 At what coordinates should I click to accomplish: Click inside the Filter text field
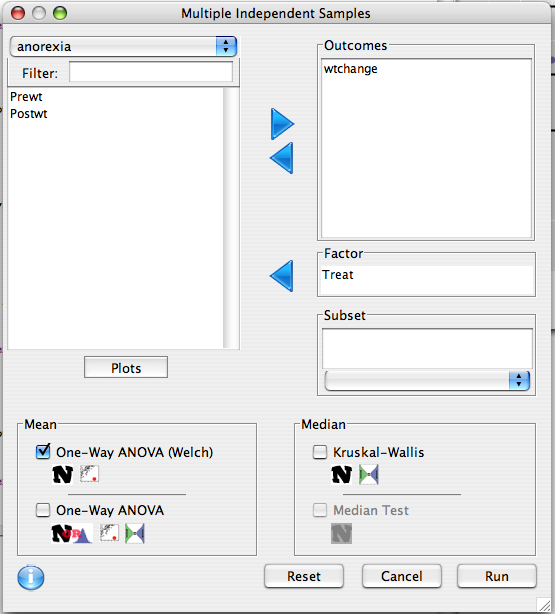151,72
